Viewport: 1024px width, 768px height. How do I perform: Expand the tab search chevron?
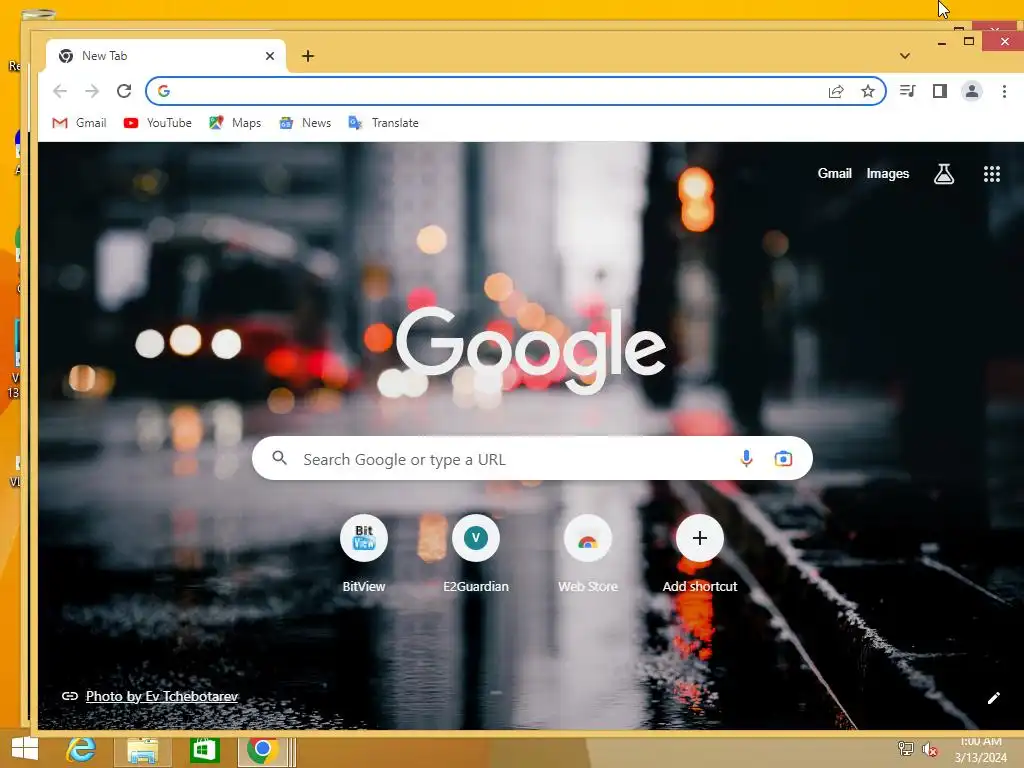tap(904, 56)
